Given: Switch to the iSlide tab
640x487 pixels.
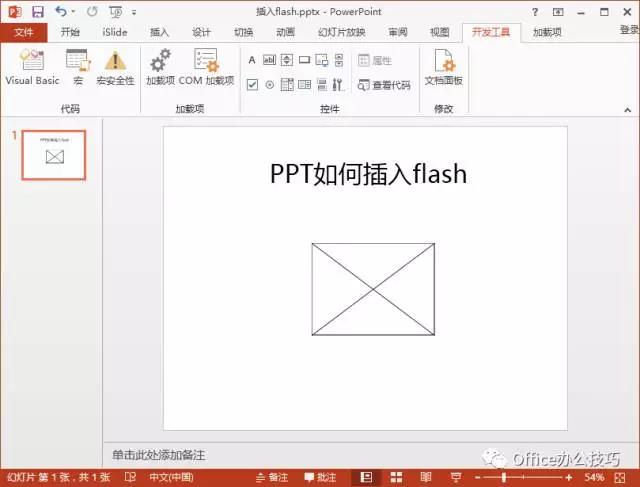Looking at the screenshot, I should 115,32.
